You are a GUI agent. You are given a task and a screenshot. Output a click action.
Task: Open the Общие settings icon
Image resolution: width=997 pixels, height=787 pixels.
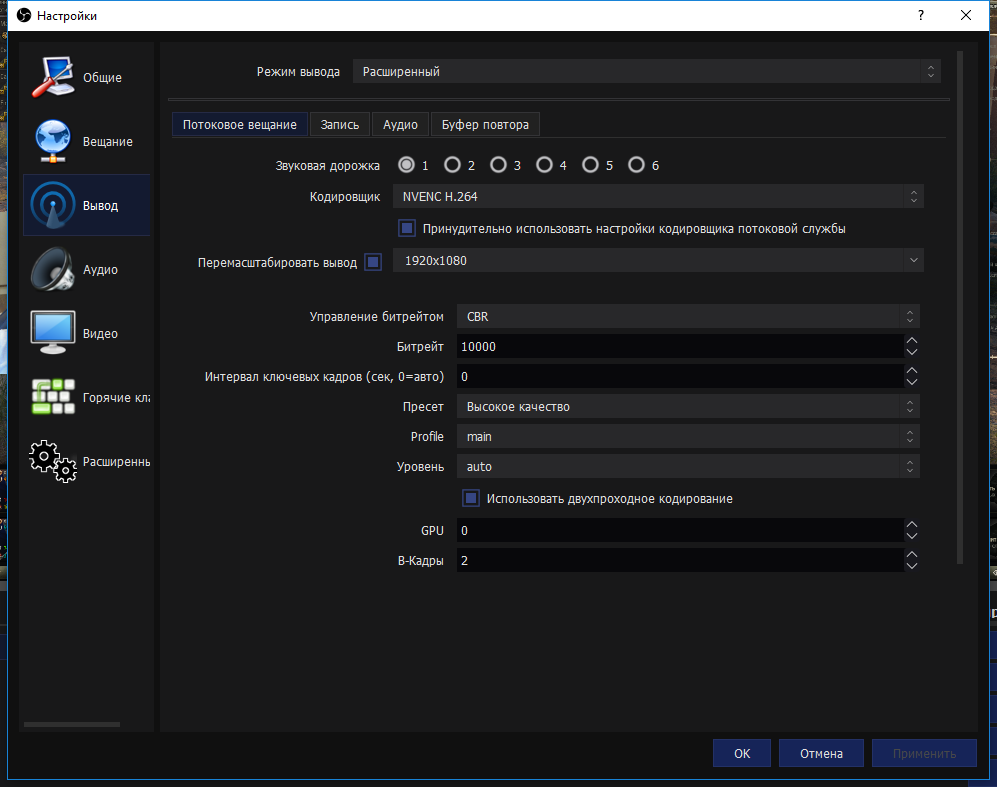tap(52, 77)
